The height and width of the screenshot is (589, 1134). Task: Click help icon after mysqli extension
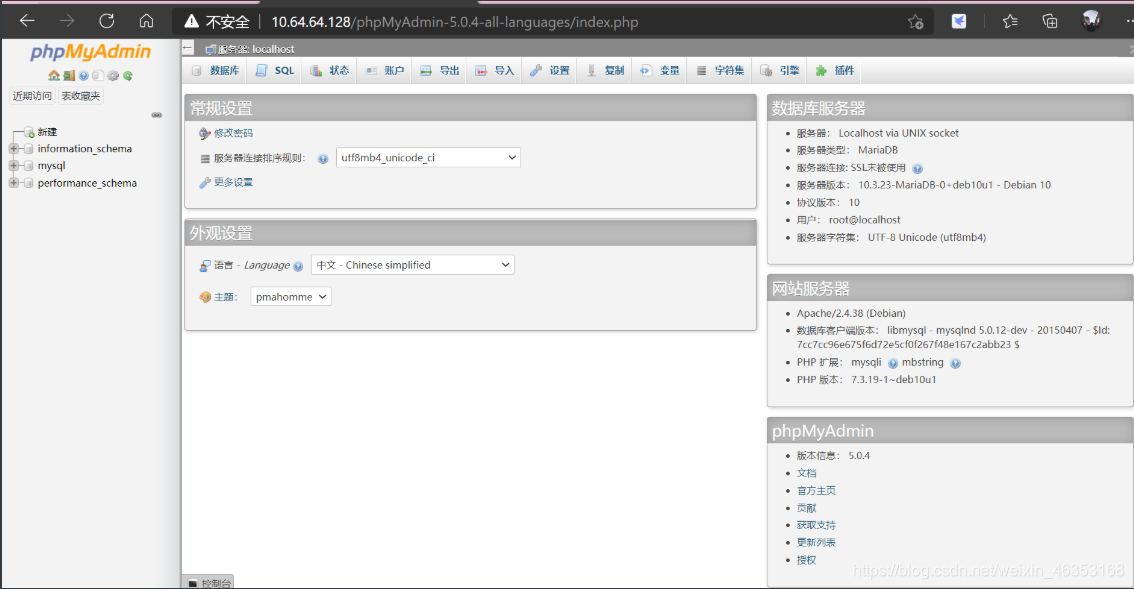point(892,363)
